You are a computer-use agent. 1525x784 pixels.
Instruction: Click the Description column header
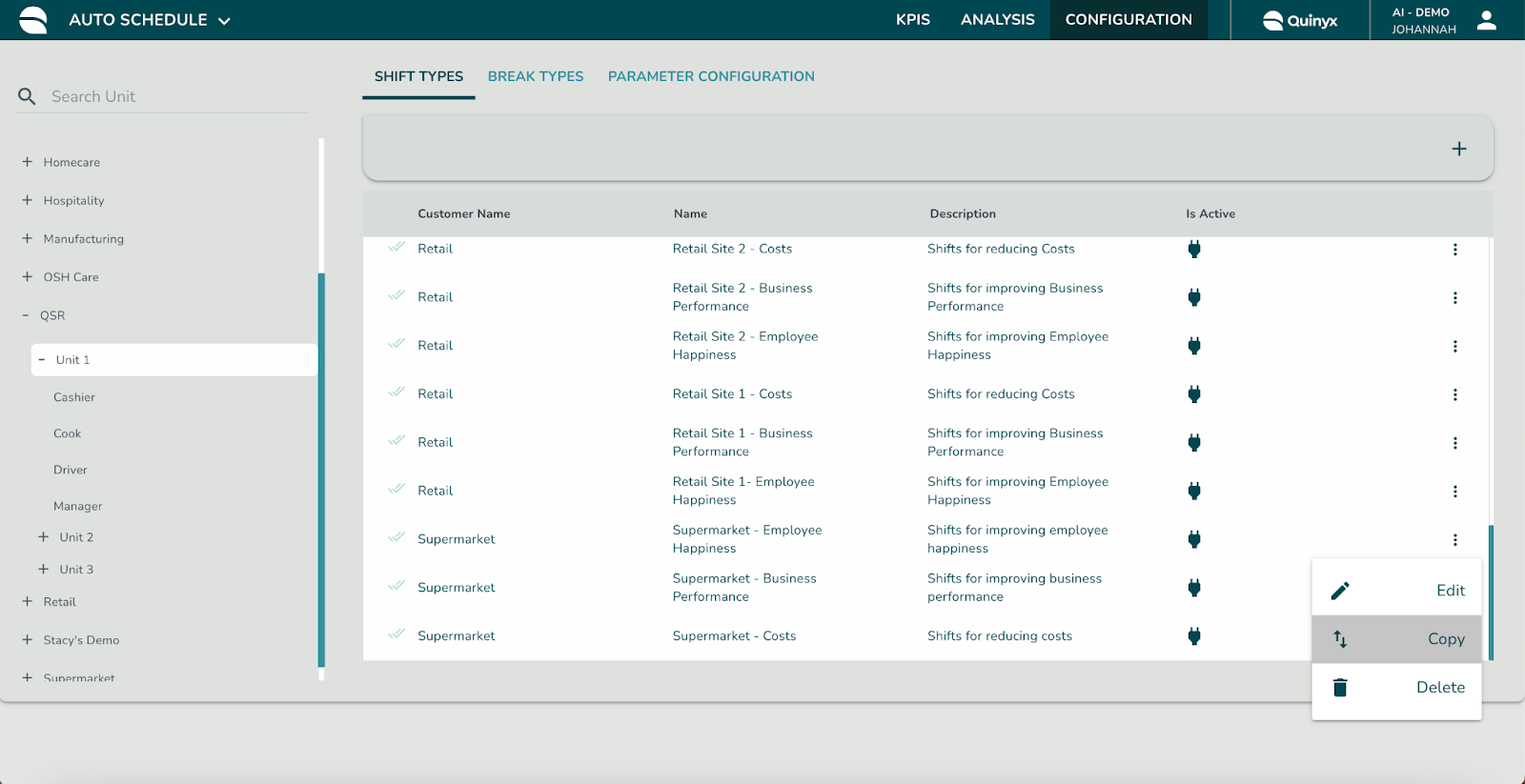tap(963, 214)
